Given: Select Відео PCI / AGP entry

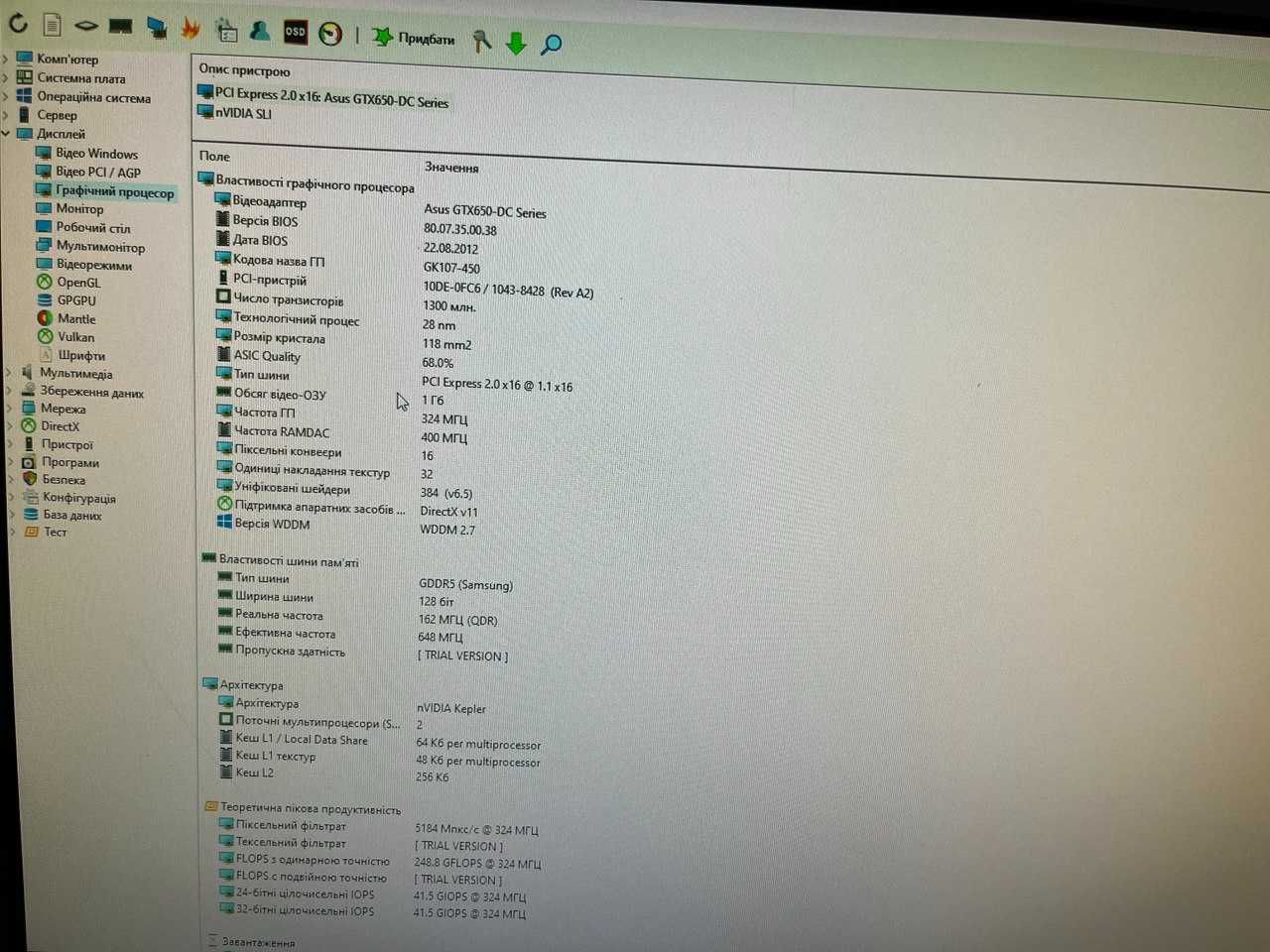Looking at the screenshot, I should 98,172.
